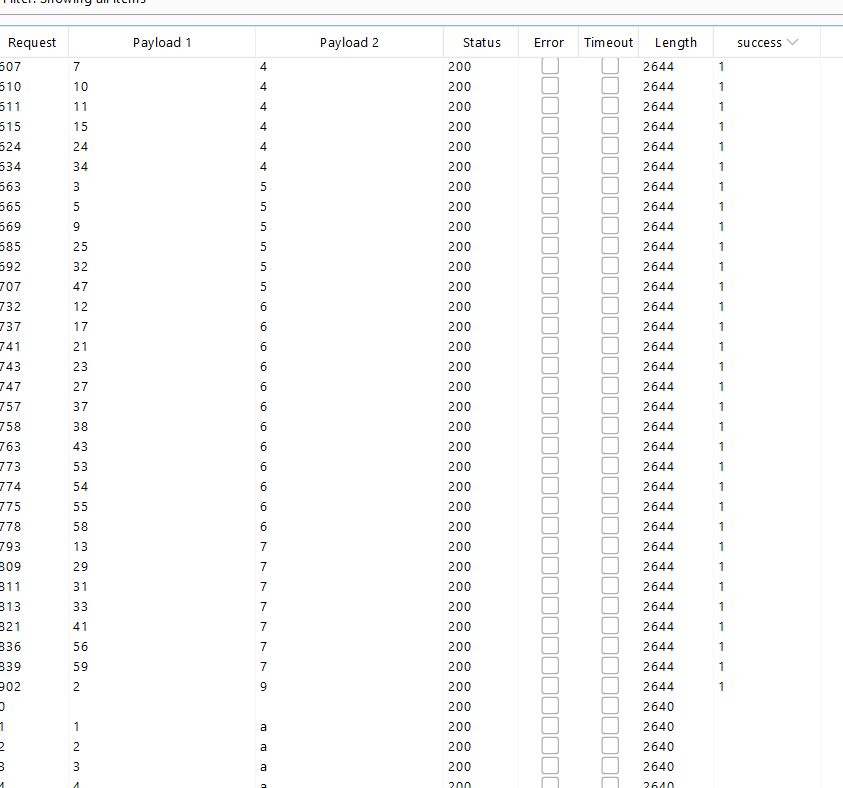The height and width of the screenshot is (788, 843).
Task: Click the success column header label
Action: (759, 42)
